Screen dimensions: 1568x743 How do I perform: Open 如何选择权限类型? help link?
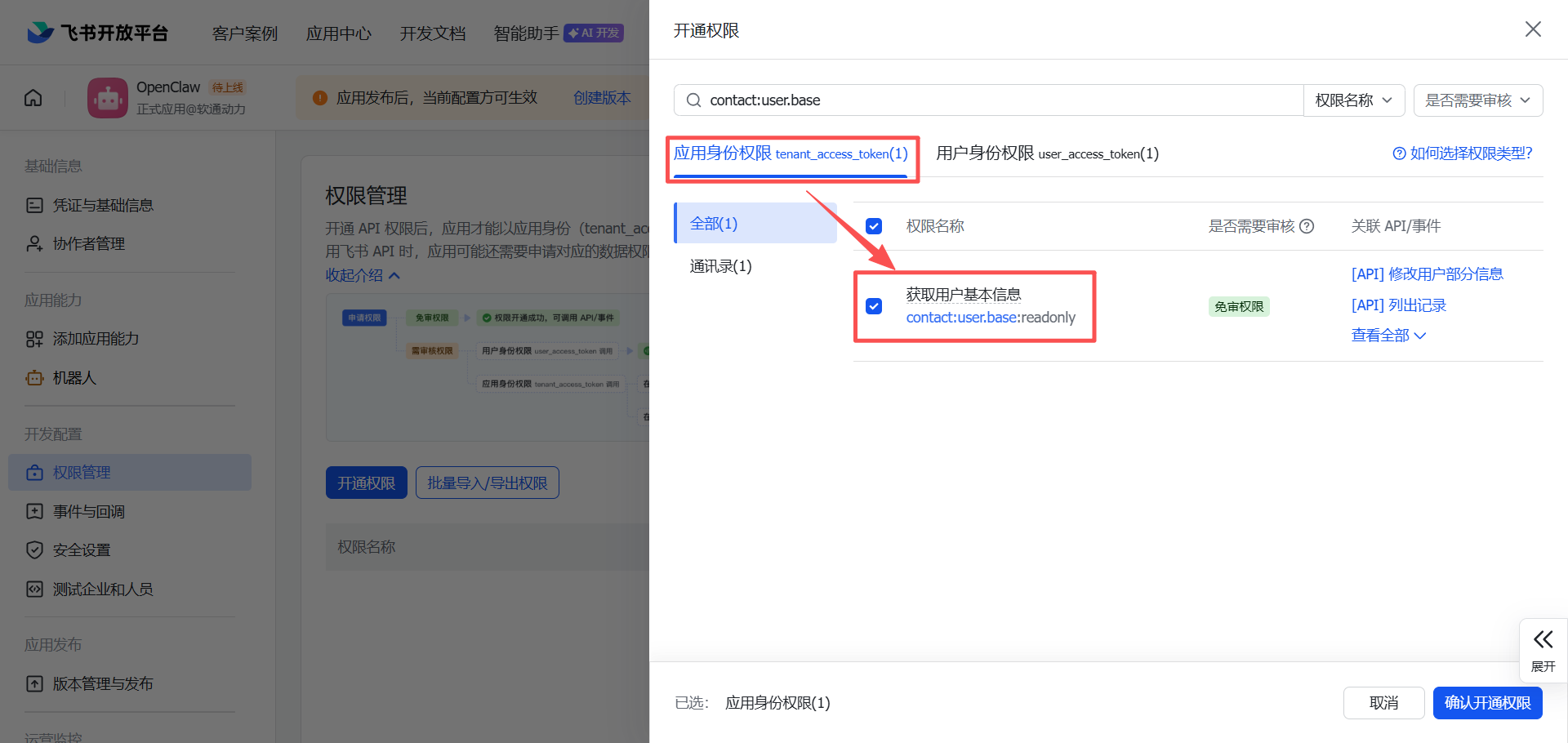(x=1463, y=153)
